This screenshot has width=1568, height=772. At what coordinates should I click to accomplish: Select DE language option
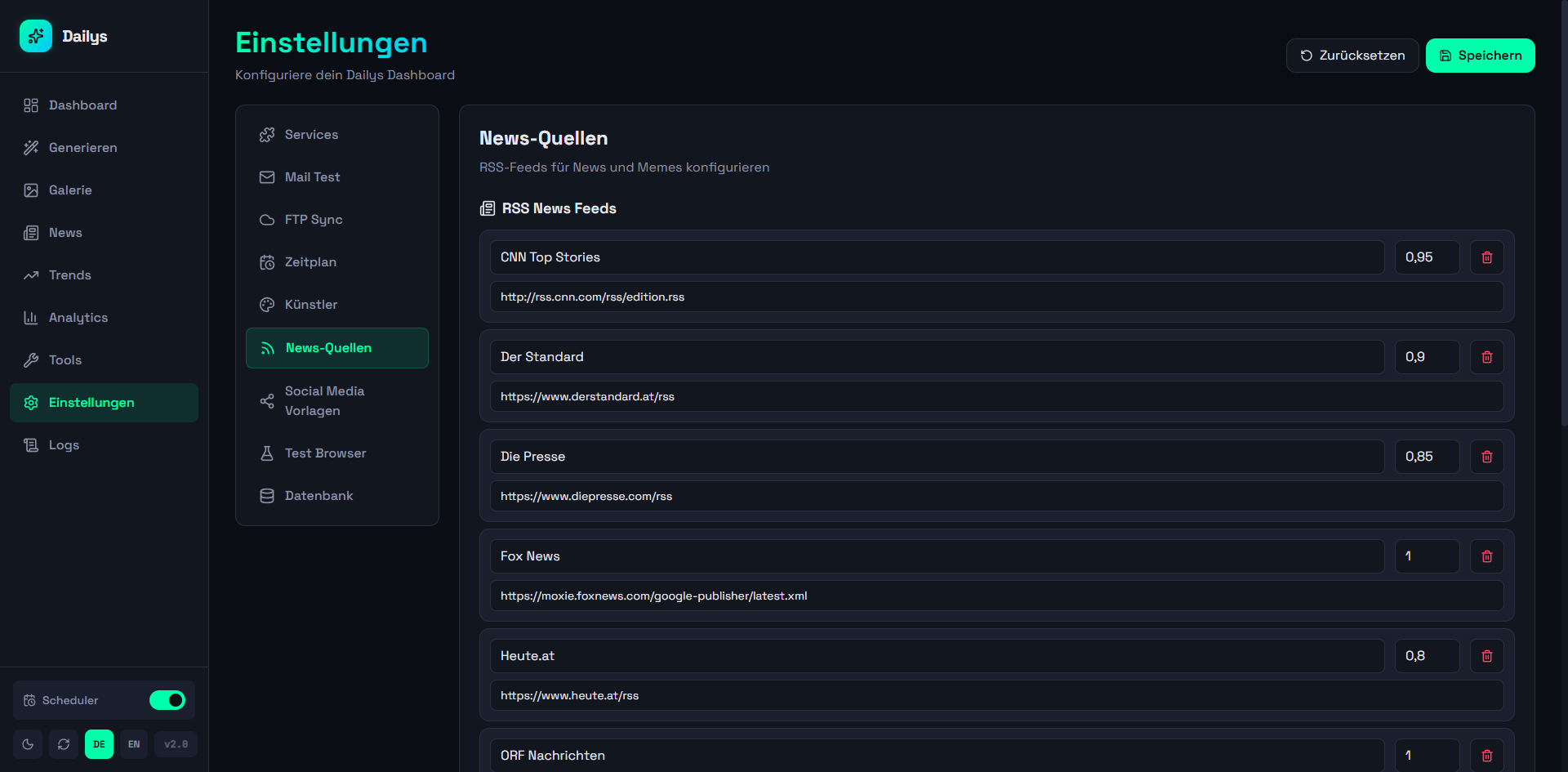click(x=99, y=744)
